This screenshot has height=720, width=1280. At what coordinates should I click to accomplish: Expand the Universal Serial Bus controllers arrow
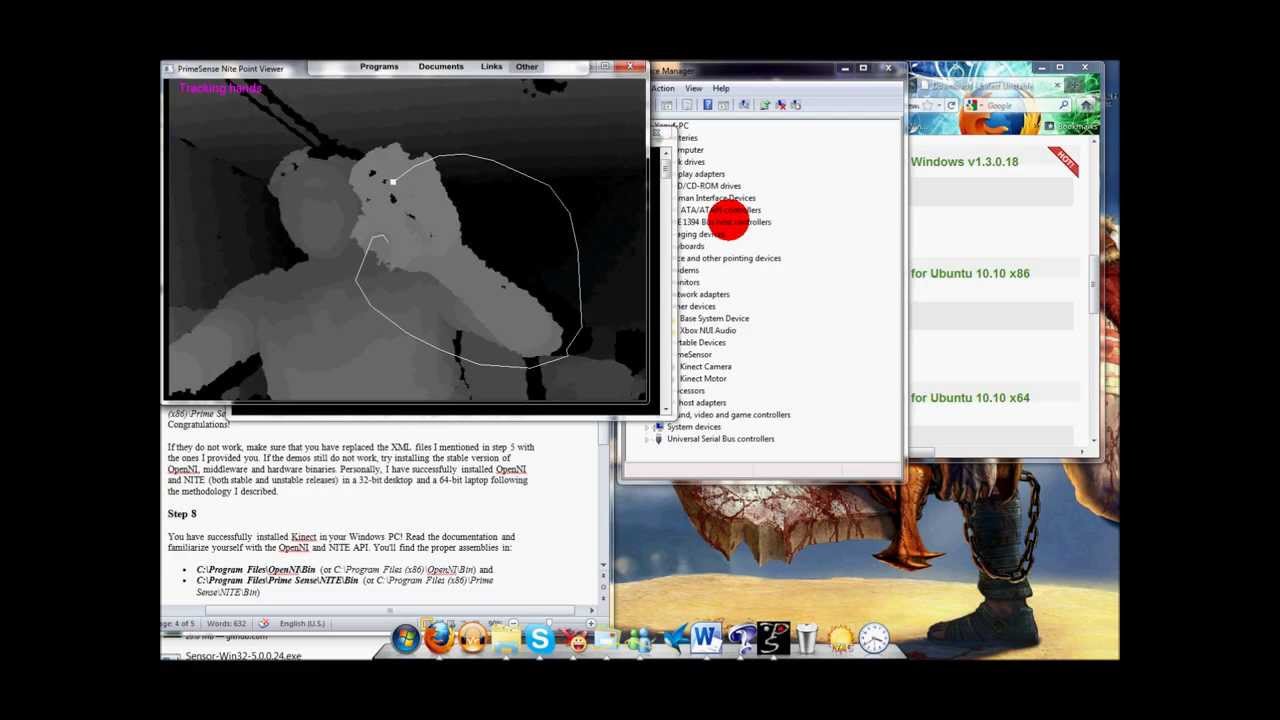point(649,439)
